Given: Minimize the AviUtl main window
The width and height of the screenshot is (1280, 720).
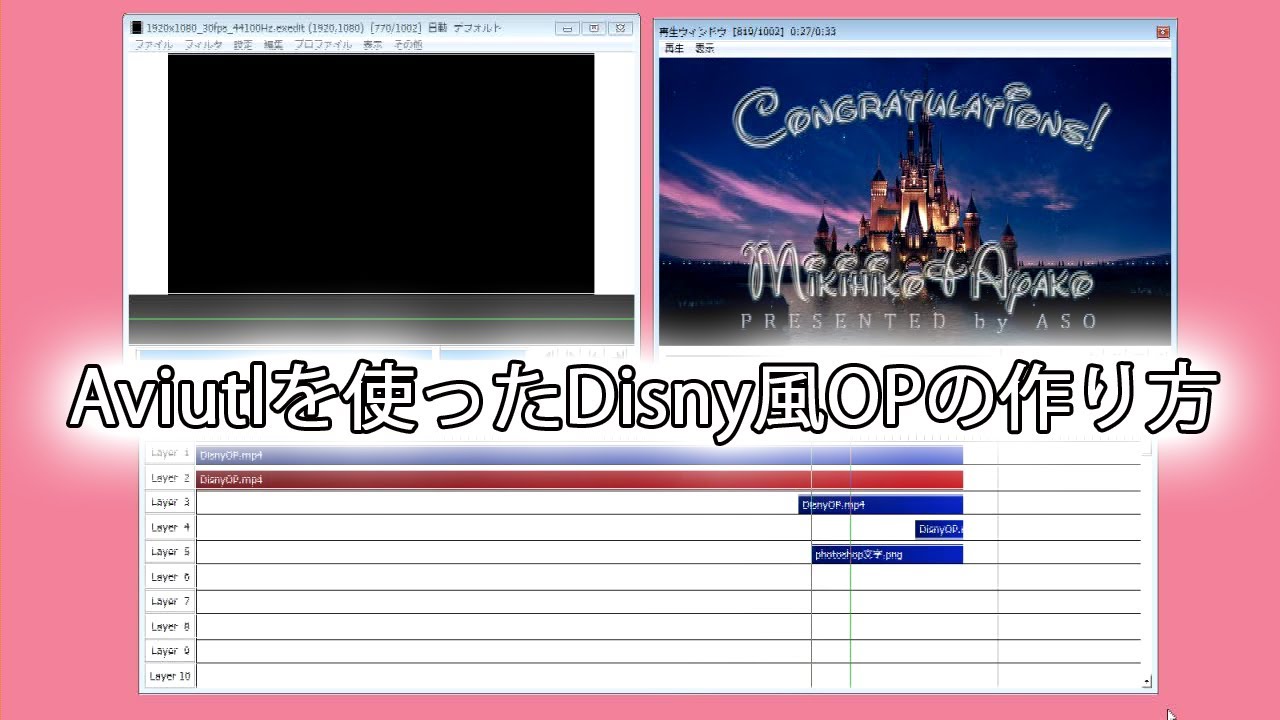Looking at the screenshot, I should tap(566, 28).
